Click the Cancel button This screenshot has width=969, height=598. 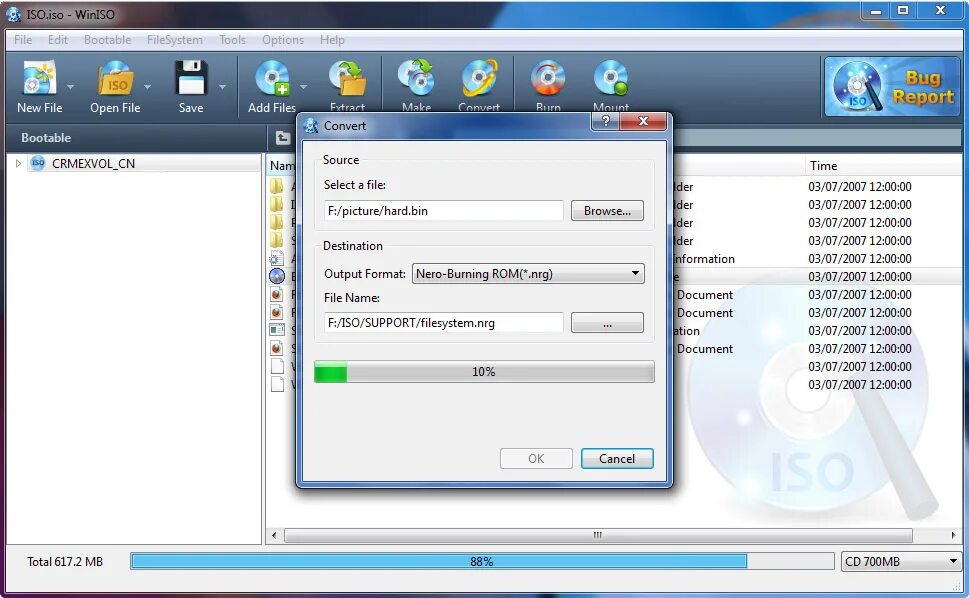[x=617, y=458]
